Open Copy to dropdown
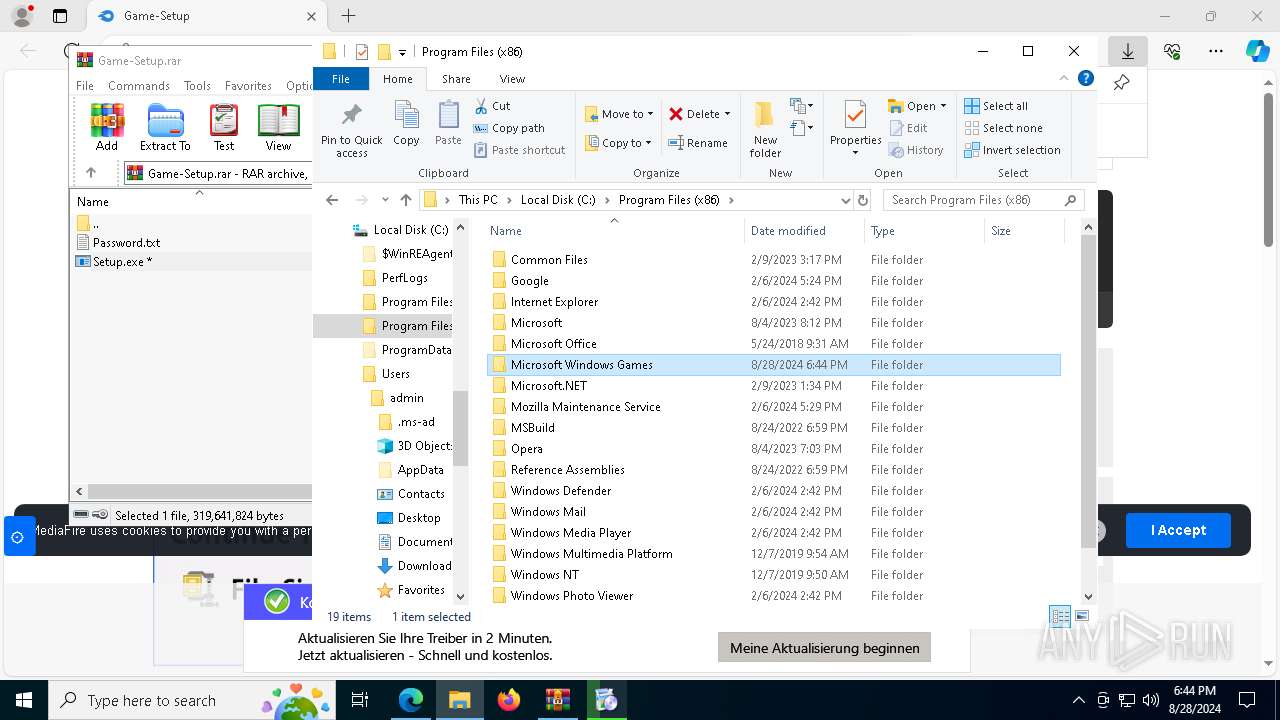Screen dimensions: 1280x720 point(619,143)
